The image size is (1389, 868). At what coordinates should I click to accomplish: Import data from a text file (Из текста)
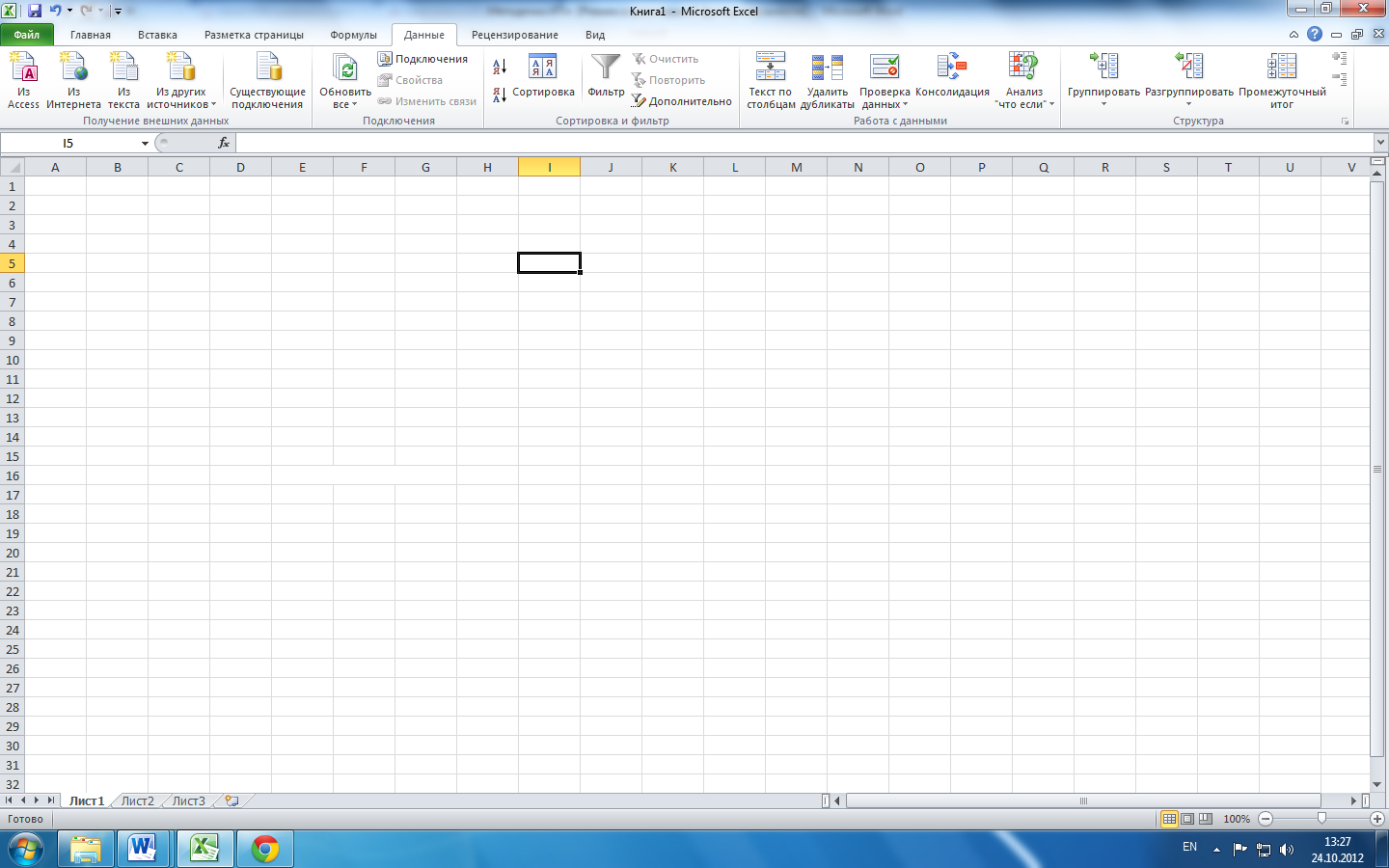pos(123,80)
